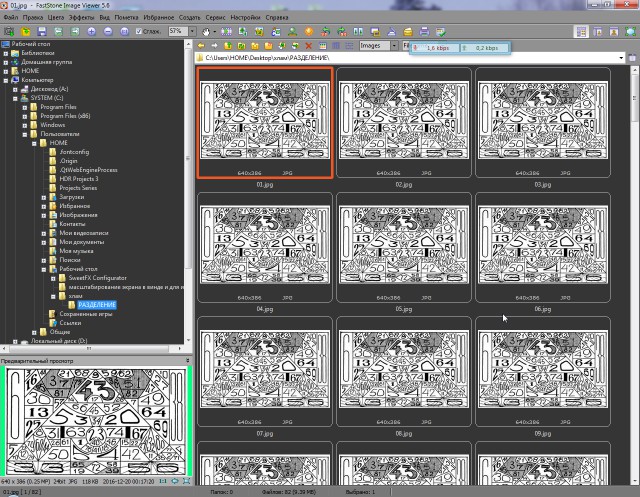
Task: Expand the SweetFX Configurator folder node
Action: point(53,278)
